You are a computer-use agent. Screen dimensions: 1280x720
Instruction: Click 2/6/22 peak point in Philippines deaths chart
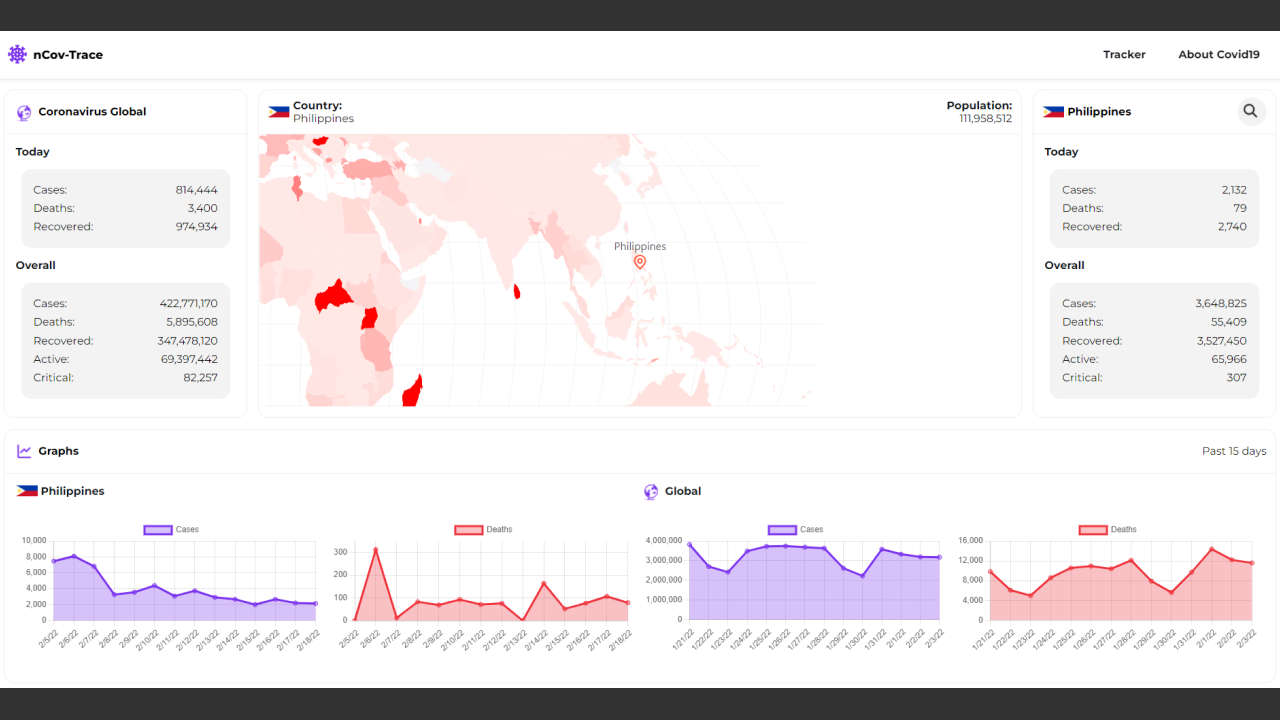click(376, 549)
